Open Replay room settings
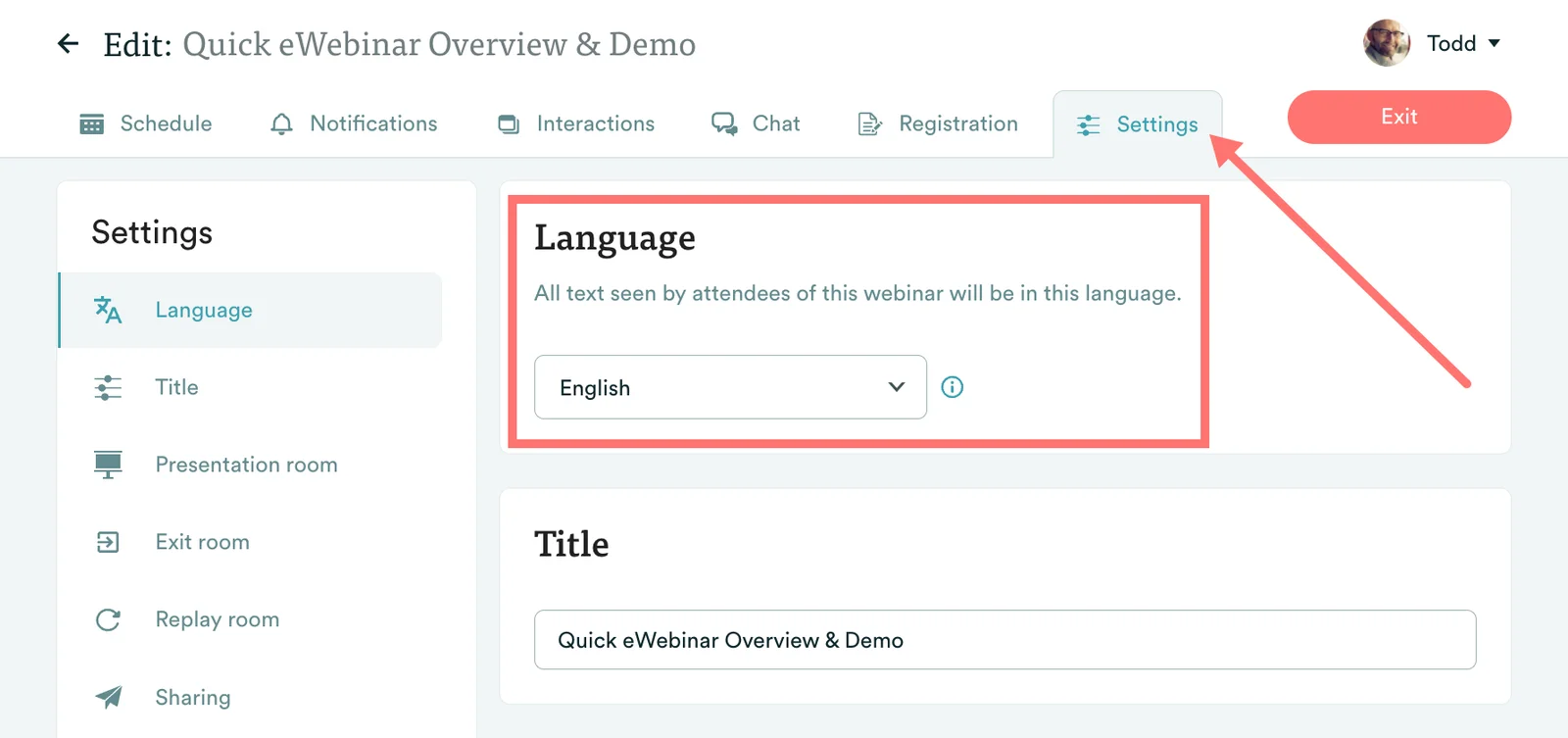 (251, 619)
